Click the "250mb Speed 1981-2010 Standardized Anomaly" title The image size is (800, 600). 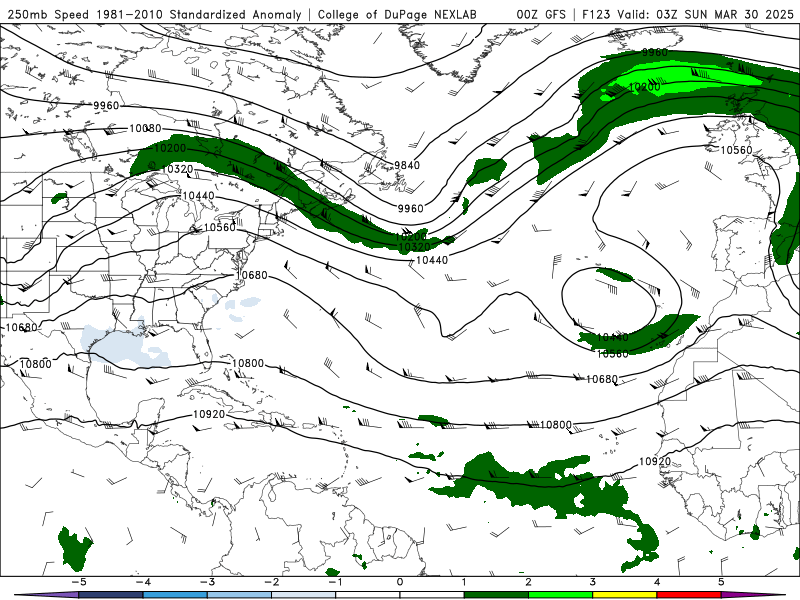(x=154, y=14)
